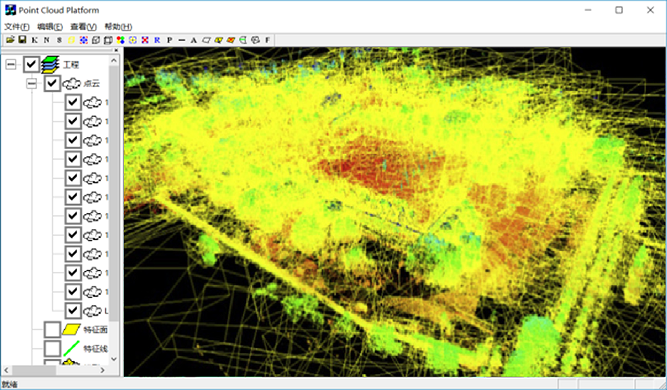Click the A toolbar tool
This screenshot has width=667, height=390.
[194, 40]
